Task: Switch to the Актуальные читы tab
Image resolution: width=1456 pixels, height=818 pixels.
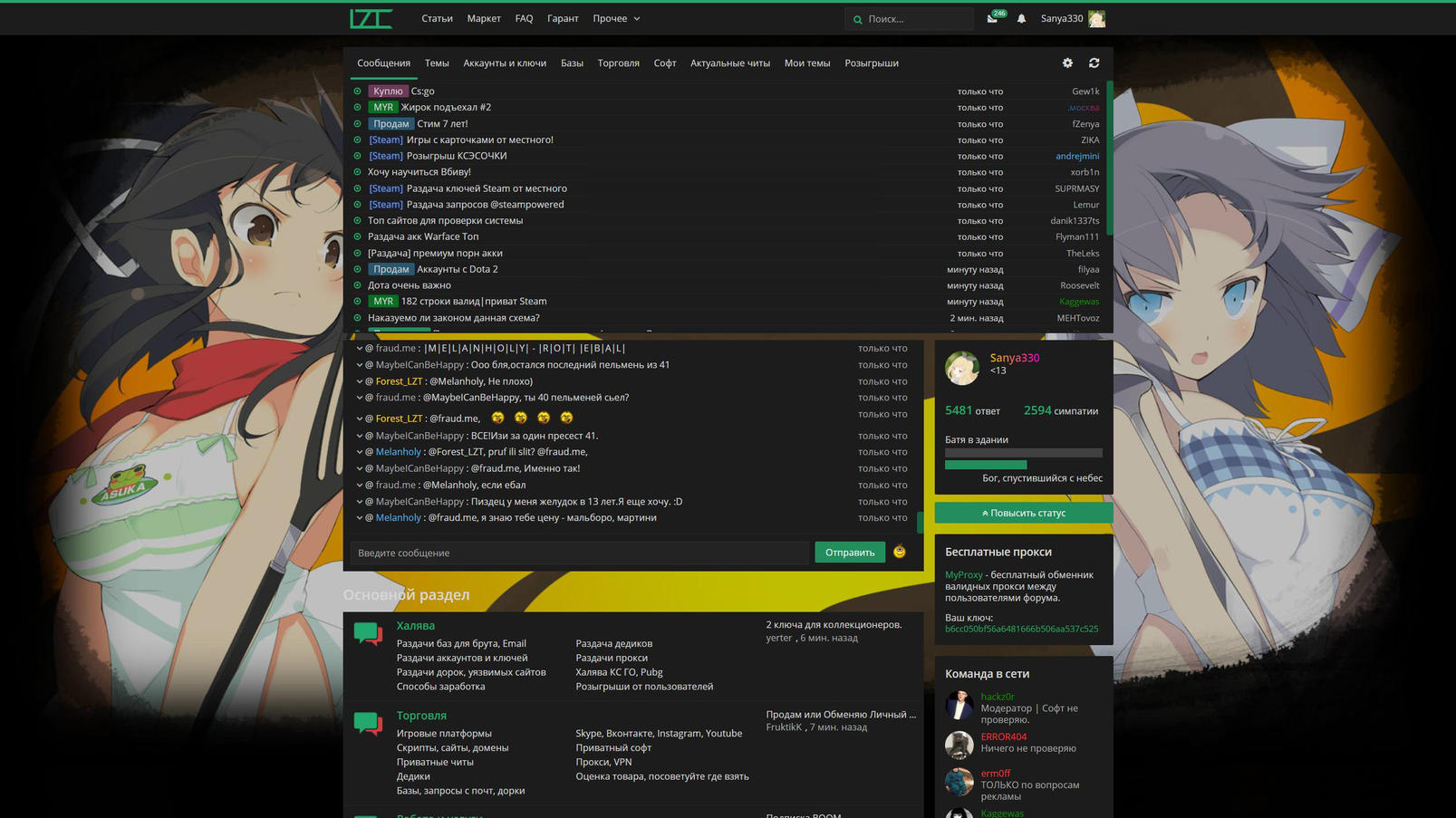Action: coord(730,63)
